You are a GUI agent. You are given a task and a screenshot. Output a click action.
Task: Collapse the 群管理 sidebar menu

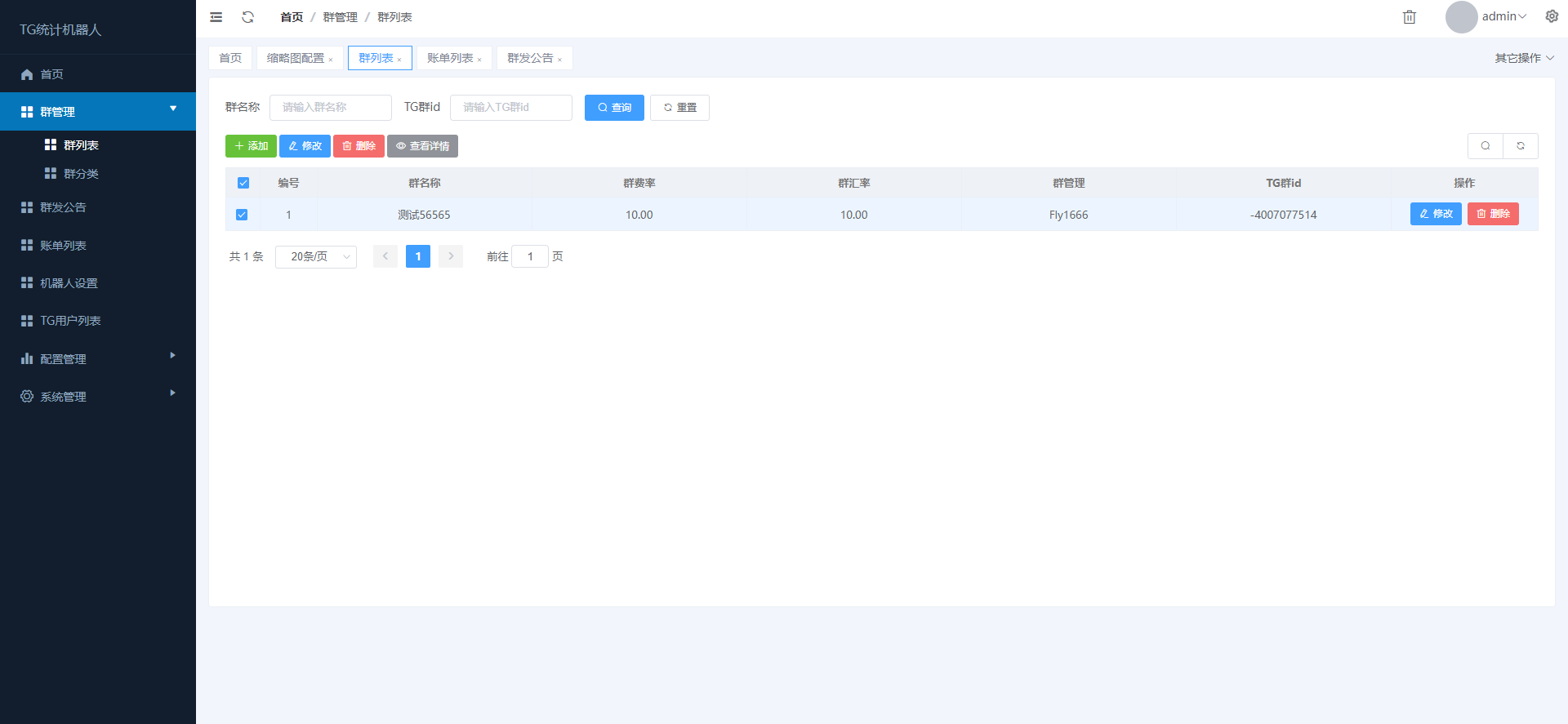(x=98, y=111)
